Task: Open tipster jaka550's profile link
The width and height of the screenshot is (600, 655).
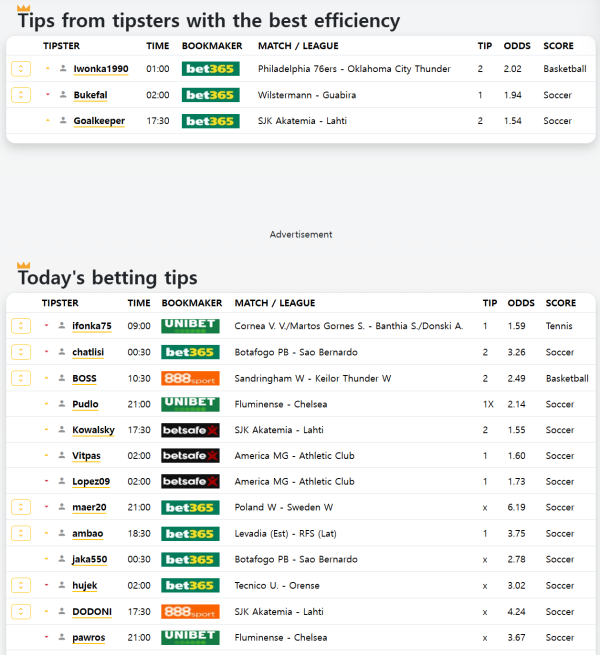Action: pos(88,560)
